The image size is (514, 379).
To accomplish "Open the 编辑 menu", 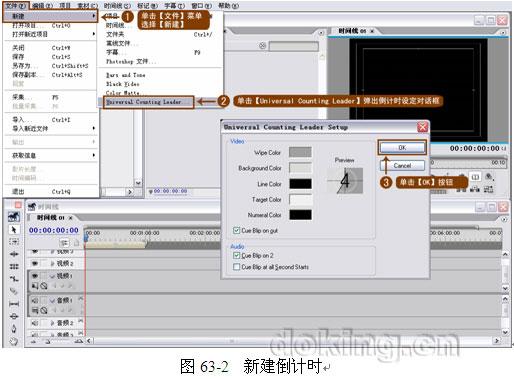I will pyautogui.click(x=43, y=6).
